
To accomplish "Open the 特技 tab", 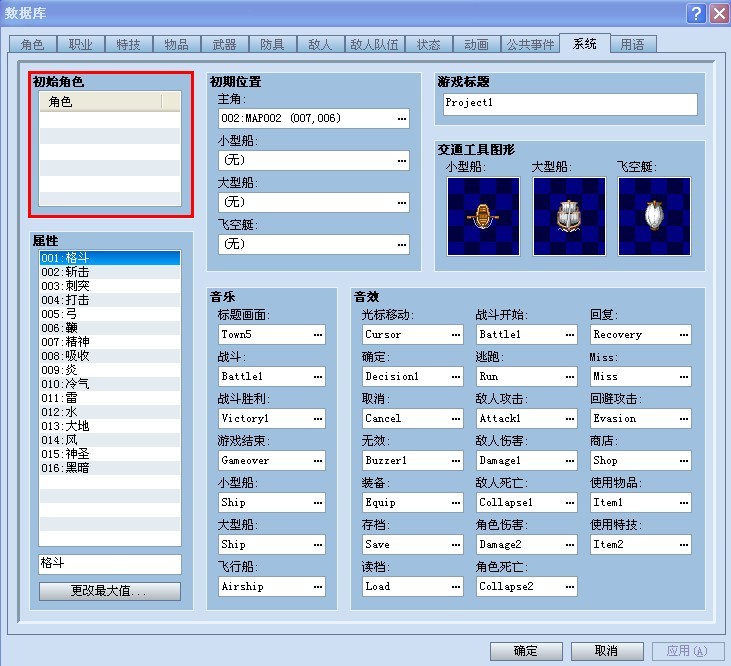I will point(128,44).
